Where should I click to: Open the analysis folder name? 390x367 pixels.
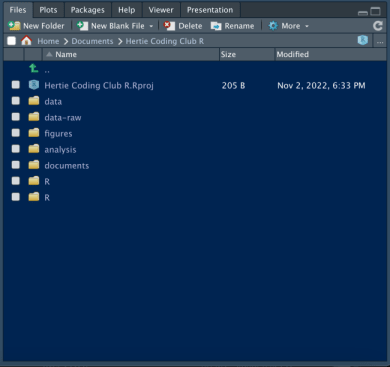(60, 149)
